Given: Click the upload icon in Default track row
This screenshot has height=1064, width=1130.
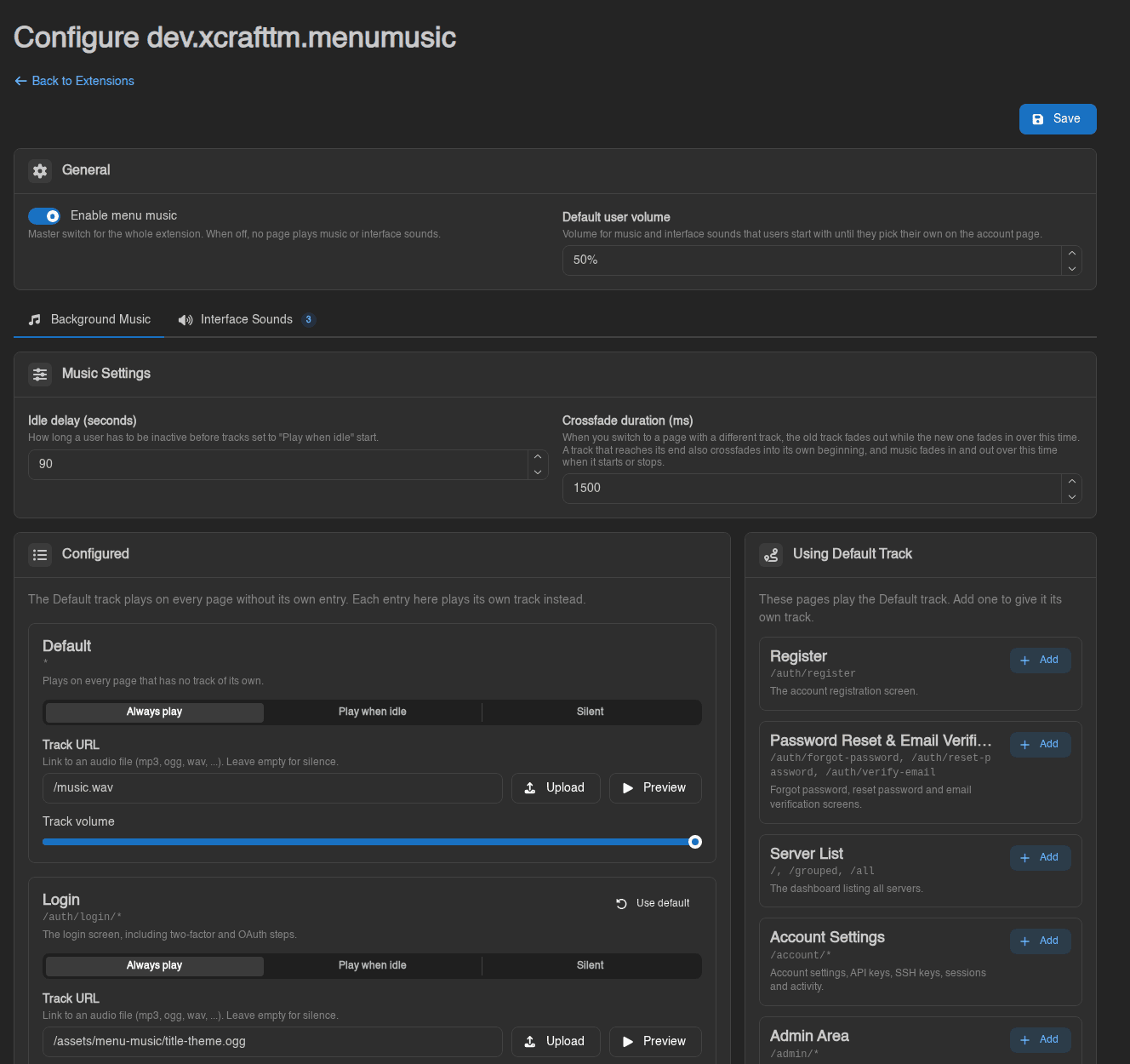Looking at the screenshot, I should pyautogui.click(x=530, y=788).
